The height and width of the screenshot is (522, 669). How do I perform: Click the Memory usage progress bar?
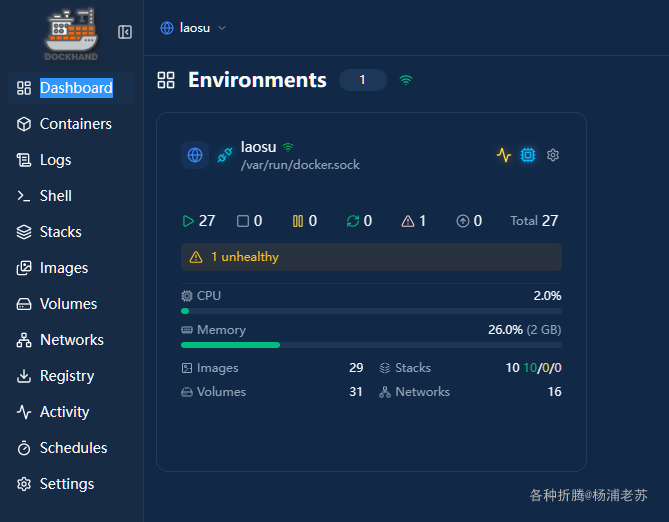click(371, 345)
